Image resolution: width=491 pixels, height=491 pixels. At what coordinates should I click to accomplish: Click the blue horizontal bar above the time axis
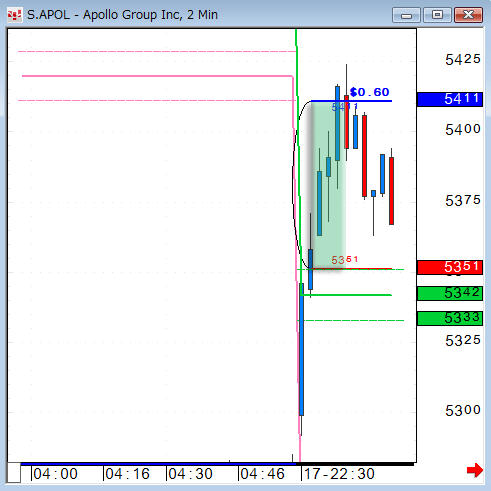(x=158, y=464)
